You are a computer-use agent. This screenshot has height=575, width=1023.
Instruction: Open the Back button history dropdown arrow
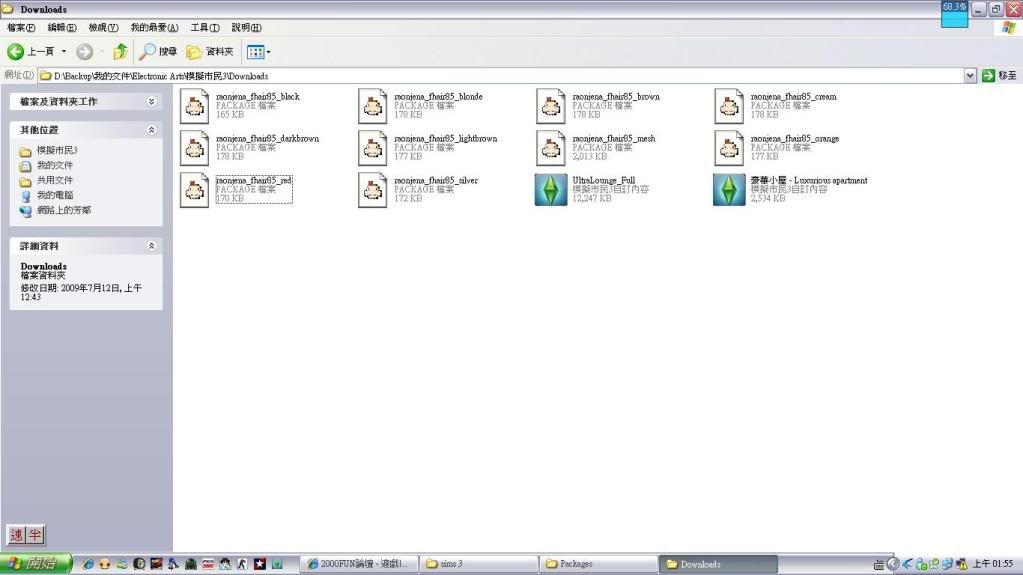[64, 51]
